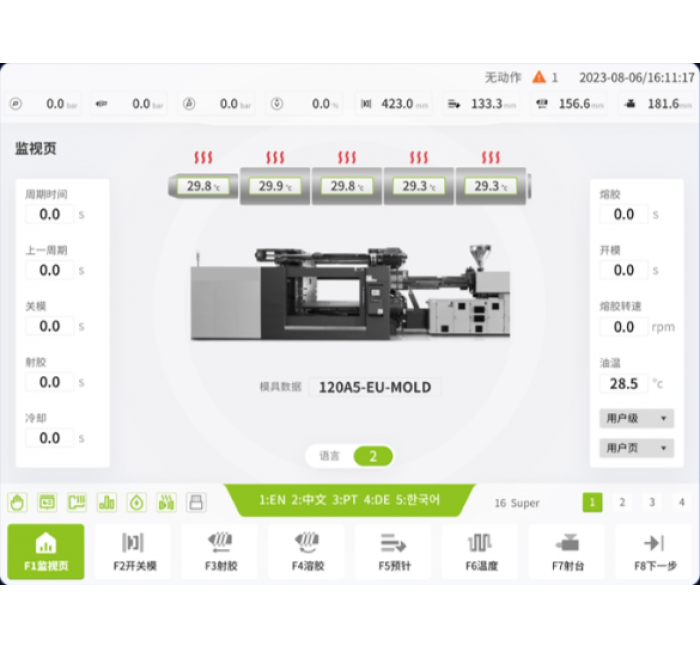Click the orange alarm warning triangle

pyautogui.click(x=539, y=77)
